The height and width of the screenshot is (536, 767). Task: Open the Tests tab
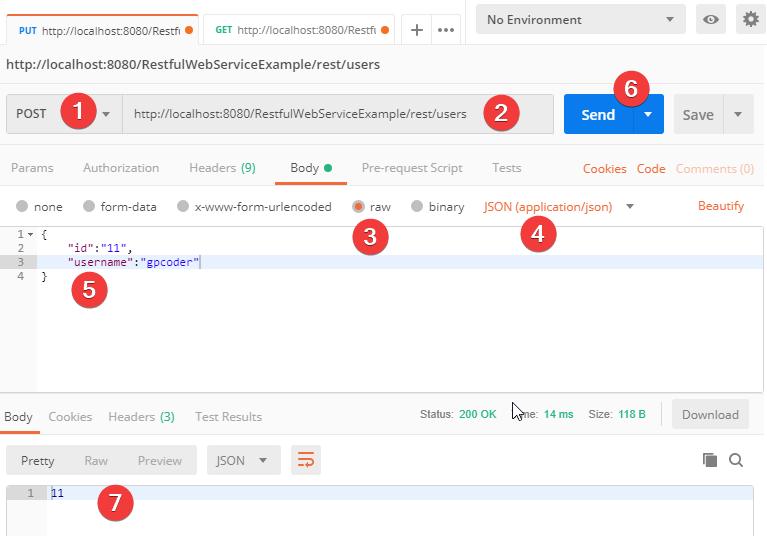tap(506, 168)
